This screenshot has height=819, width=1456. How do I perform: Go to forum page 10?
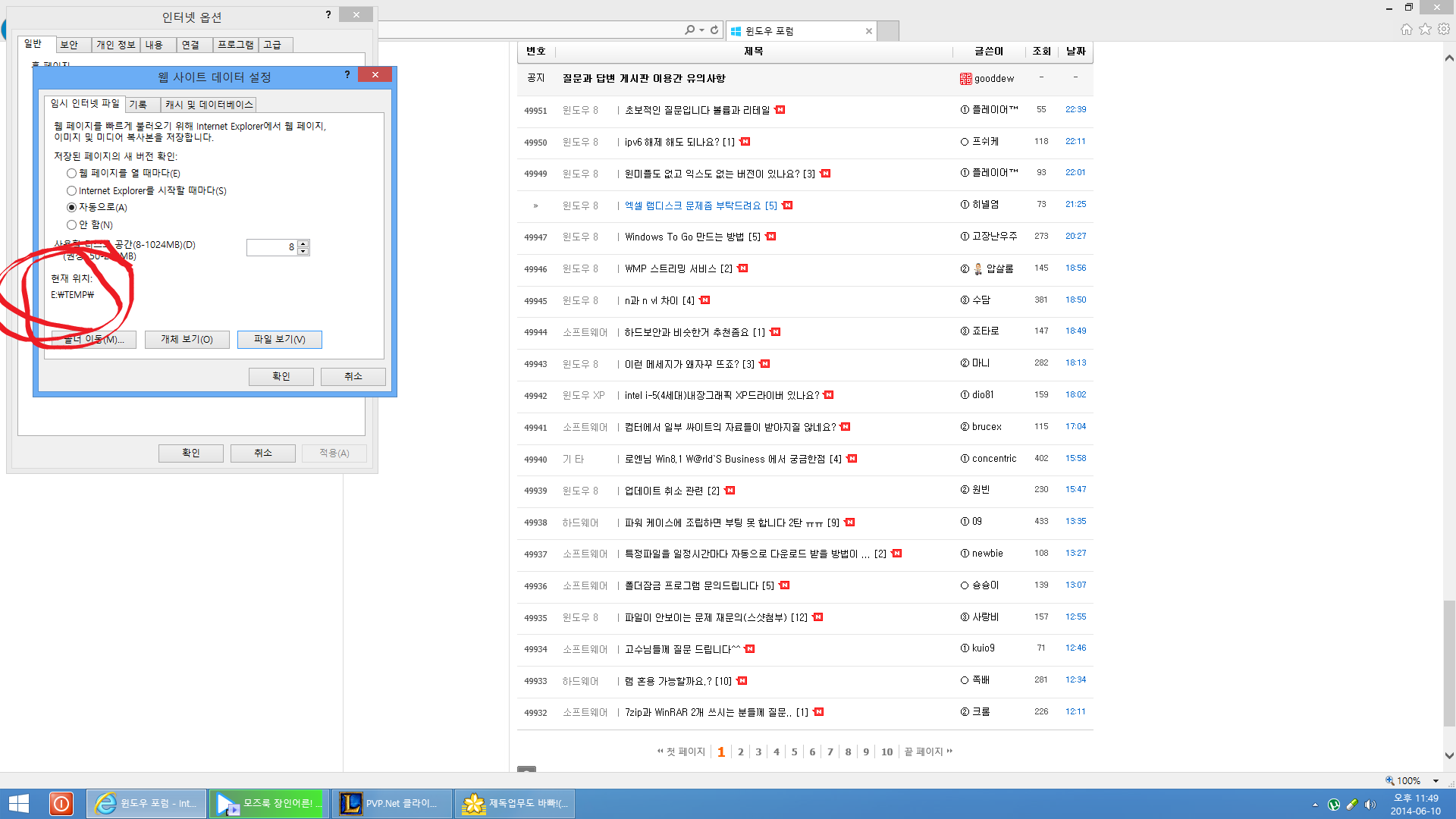pyautogui.click(x=887, y=752)
